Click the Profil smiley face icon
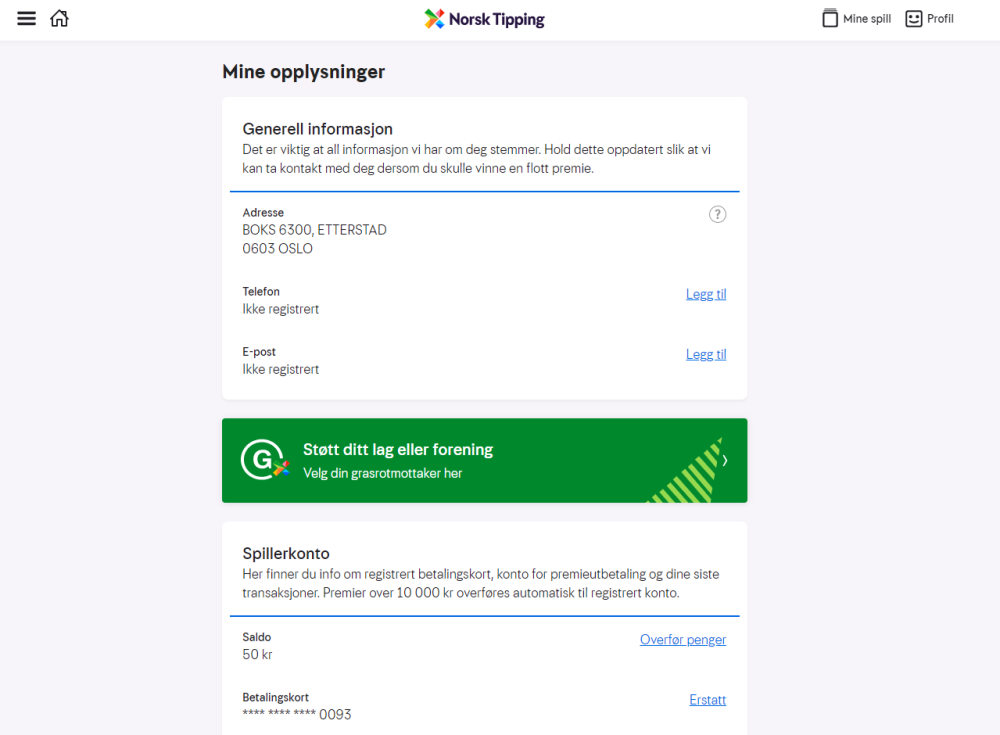 (914, 19)
